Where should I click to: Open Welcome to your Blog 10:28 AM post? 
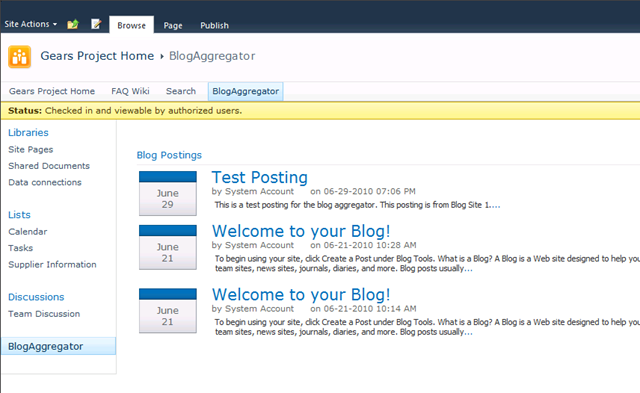(x=301, y=231)
